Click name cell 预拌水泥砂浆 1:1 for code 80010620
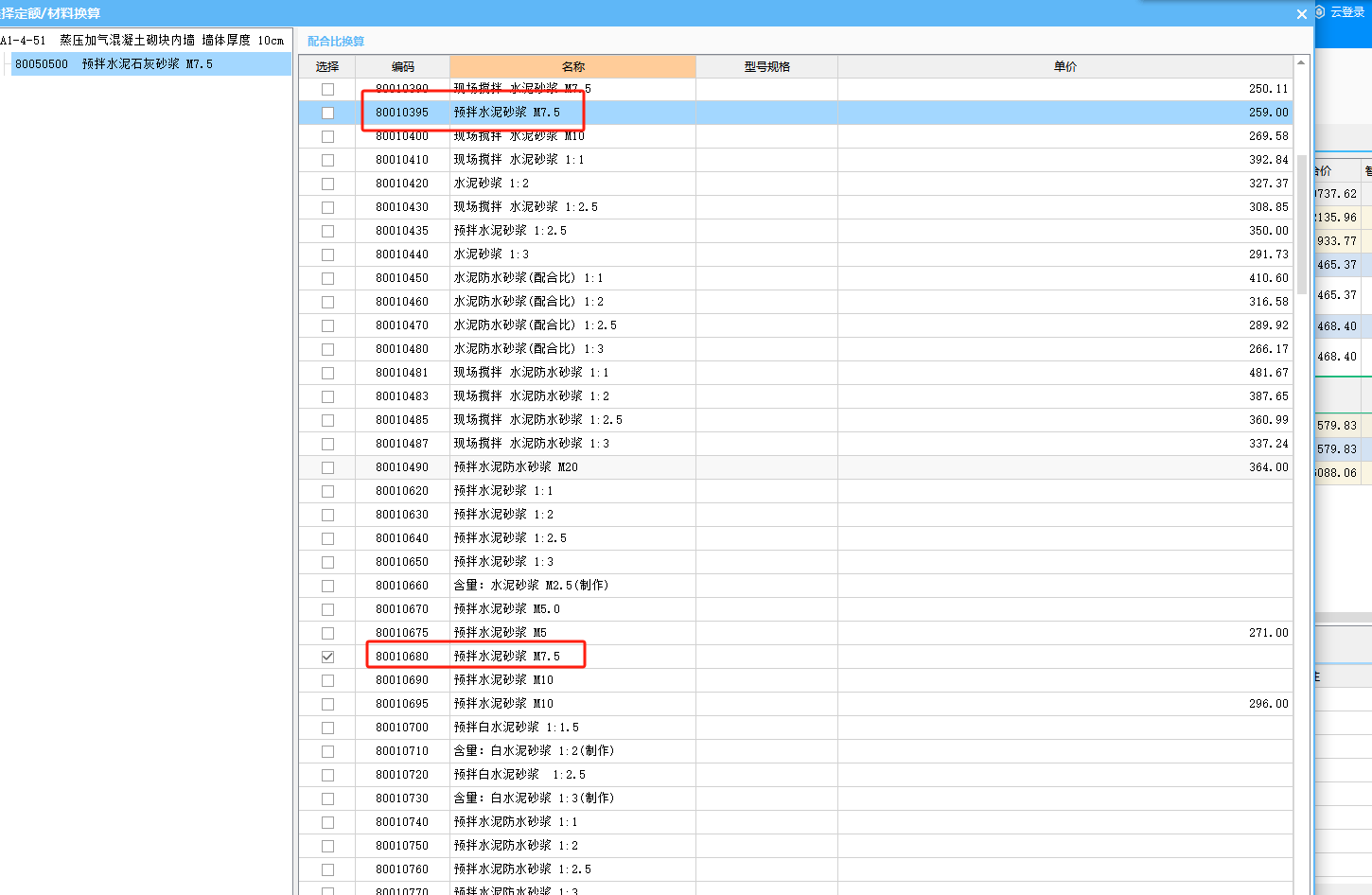This screenshot has width=1372, height=895. click(x=573, y=491)
